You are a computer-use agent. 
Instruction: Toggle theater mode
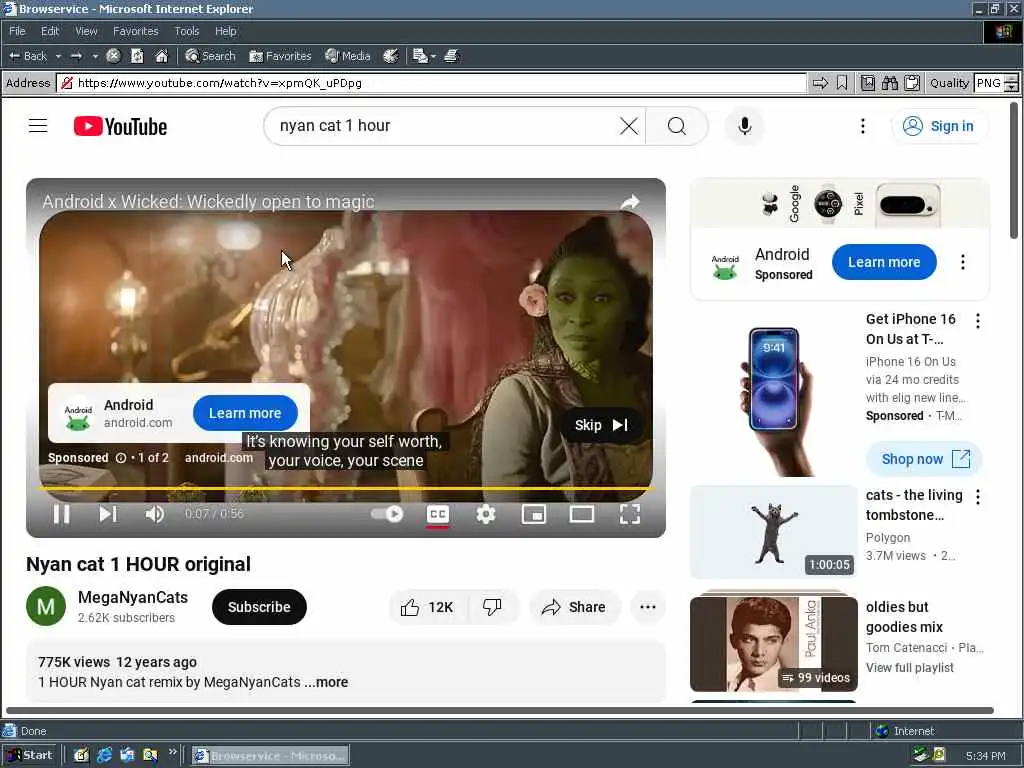(581, 514)
